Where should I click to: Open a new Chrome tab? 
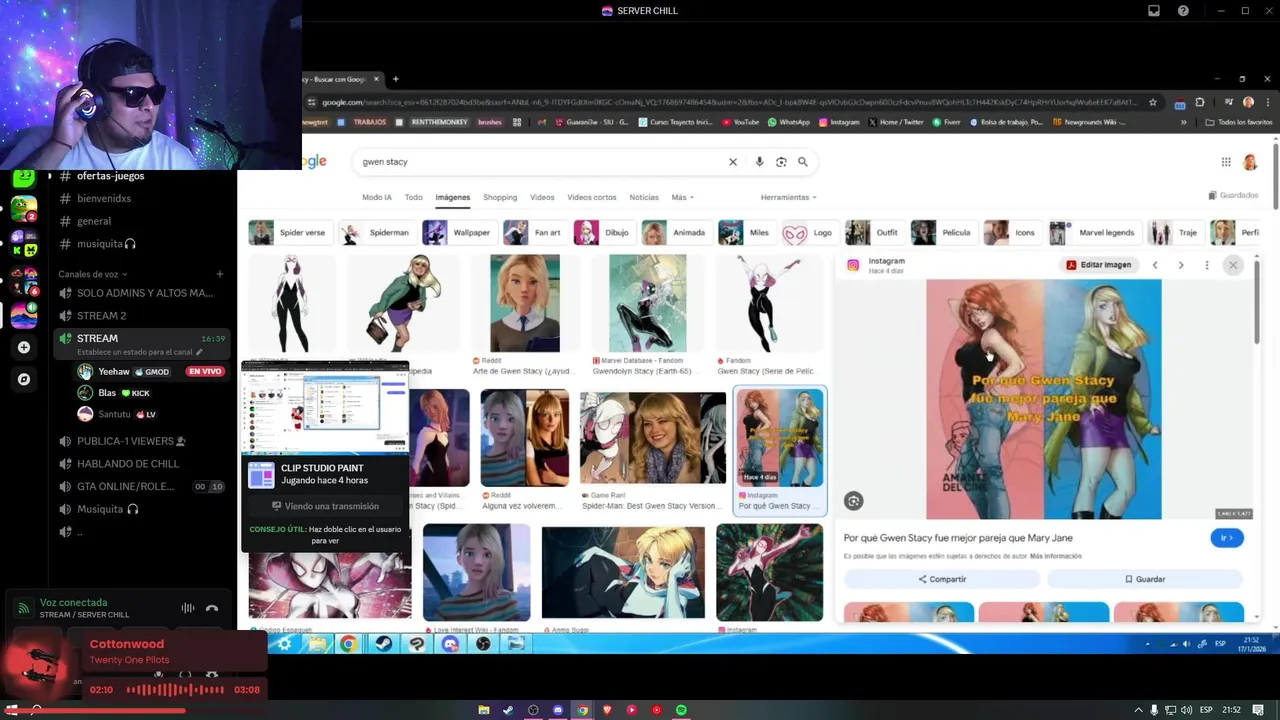click(395, 79)
